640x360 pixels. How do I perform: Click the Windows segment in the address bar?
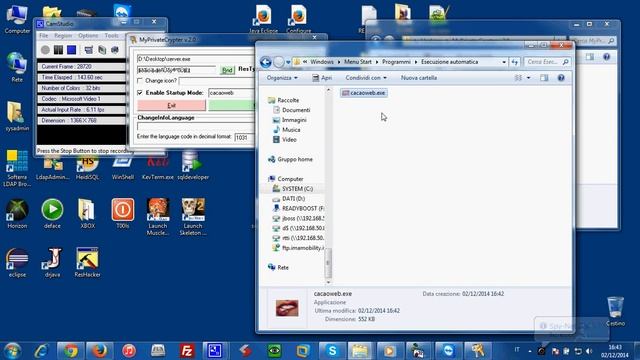point(322,62)
